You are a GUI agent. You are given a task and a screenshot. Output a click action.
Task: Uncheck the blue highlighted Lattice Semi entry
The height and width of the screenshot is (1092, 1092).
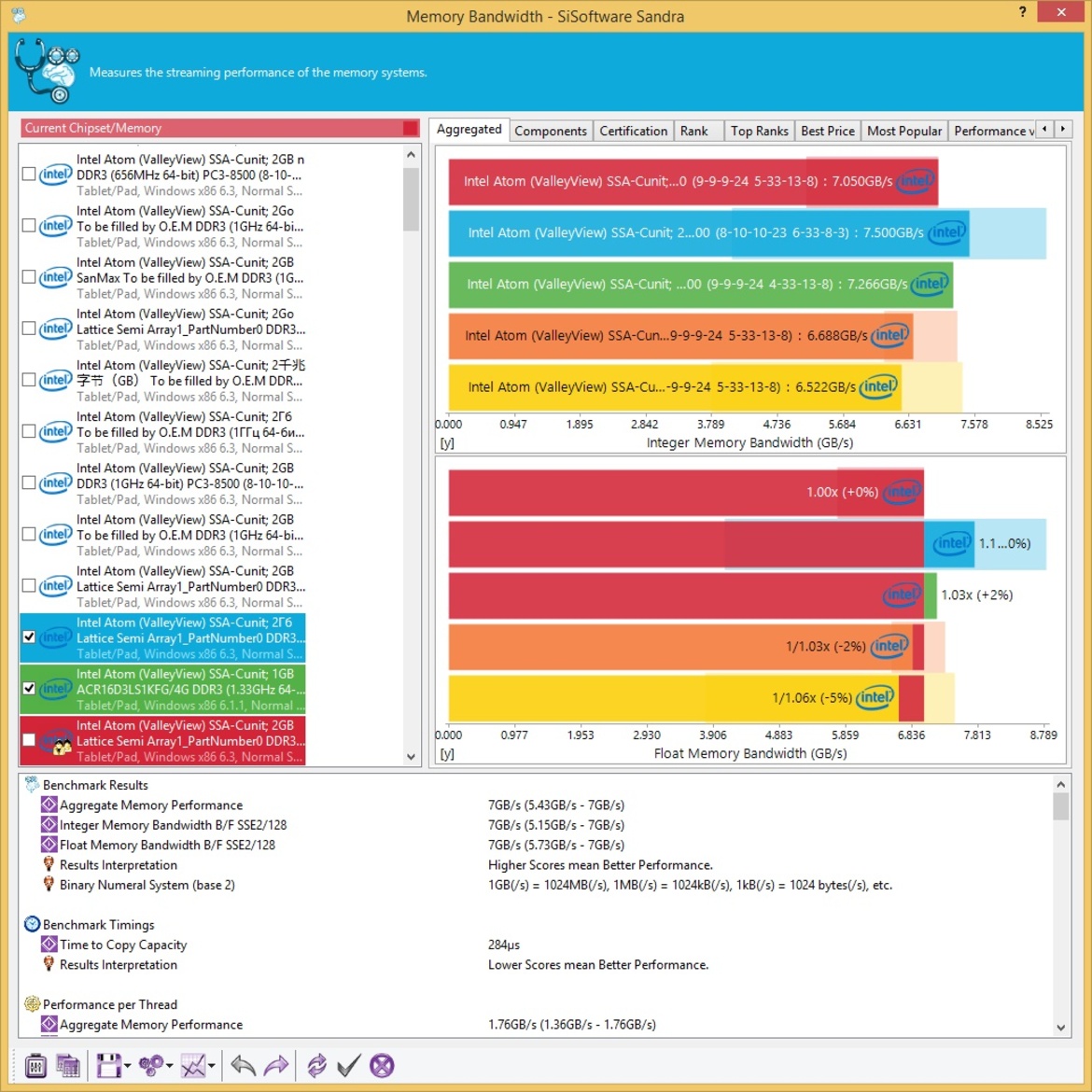[29, 637]
